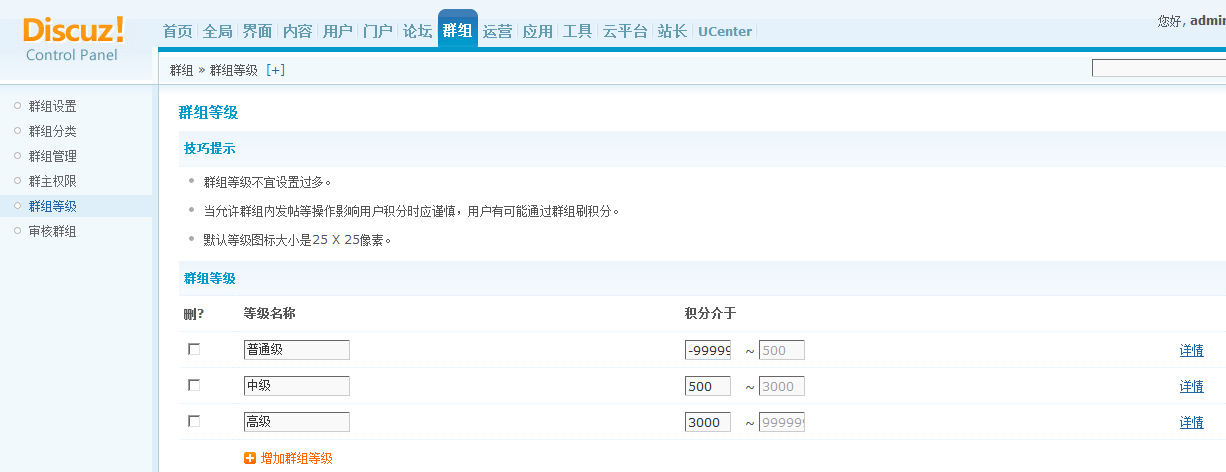Open 详情 link for 普通级 level

(1191, 350)
